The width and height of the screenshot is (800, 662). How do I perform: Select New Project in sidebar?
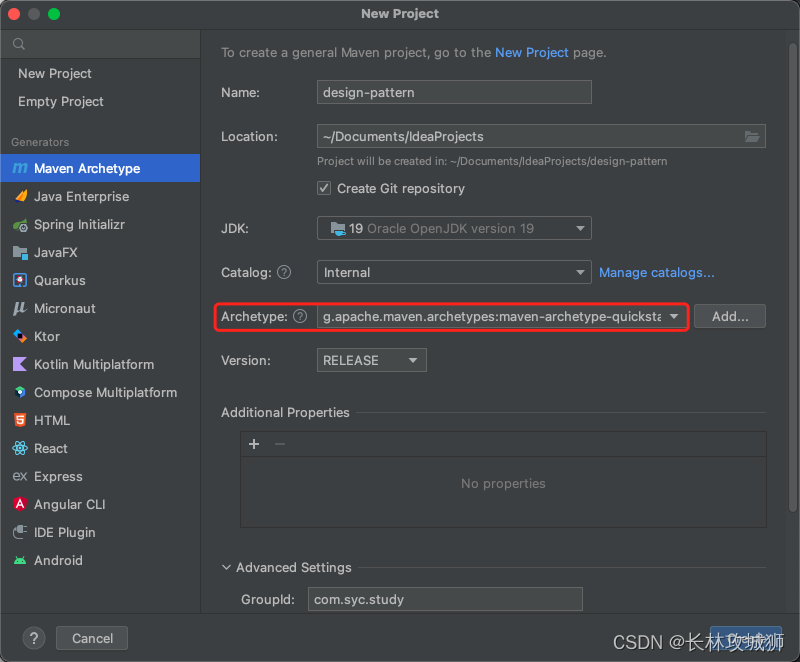coord(55,73)
